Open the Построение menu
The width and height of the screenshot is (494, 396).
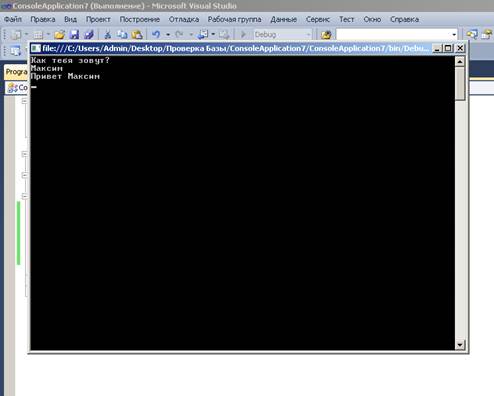tap(140, 19)
